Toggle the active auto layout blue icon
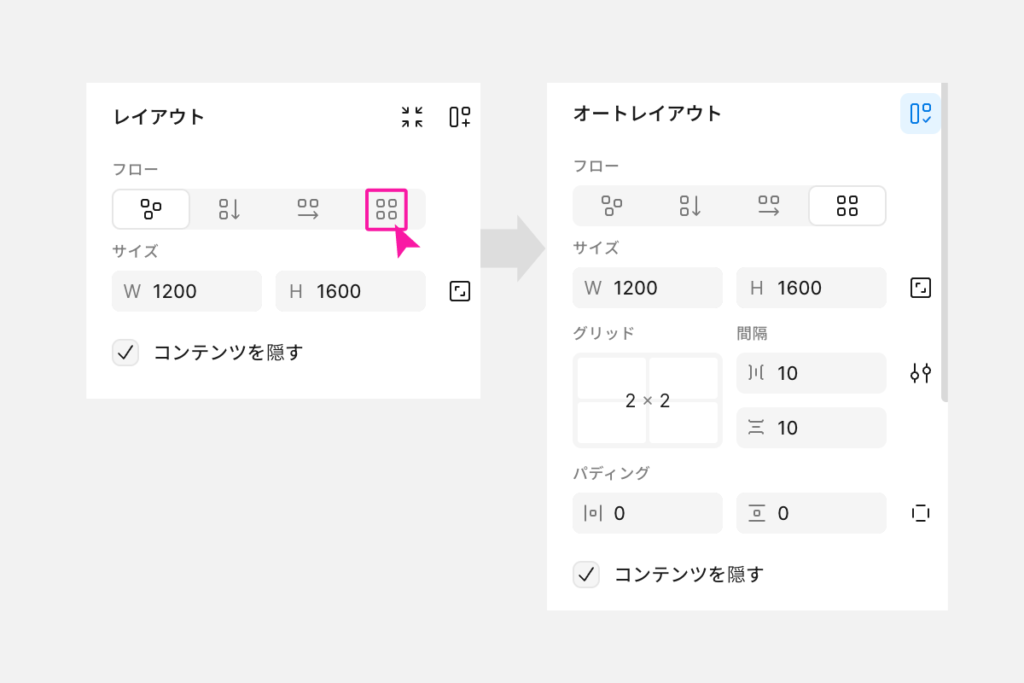The image size is (1024, 683). (x=920, y=114)
